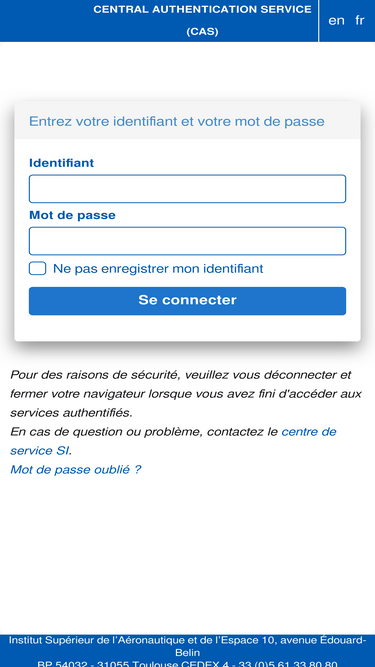Click the bold Mot de passe field label

(72, 215)
